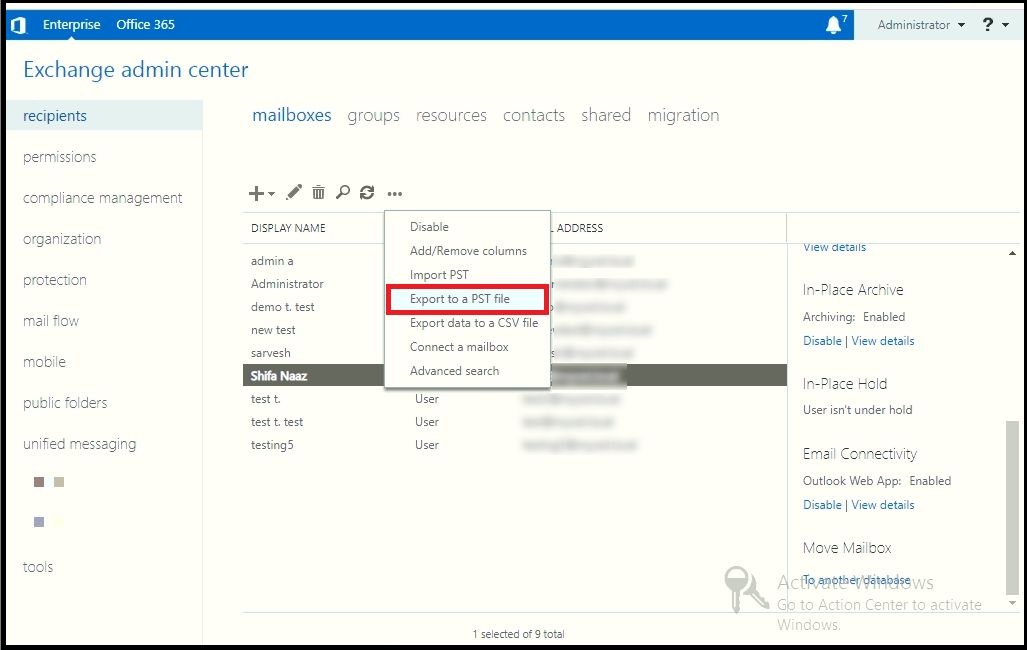Screen dimensions: 1027x650
Task: Click Disable under In-Place Archive
Action: (822, 341)
